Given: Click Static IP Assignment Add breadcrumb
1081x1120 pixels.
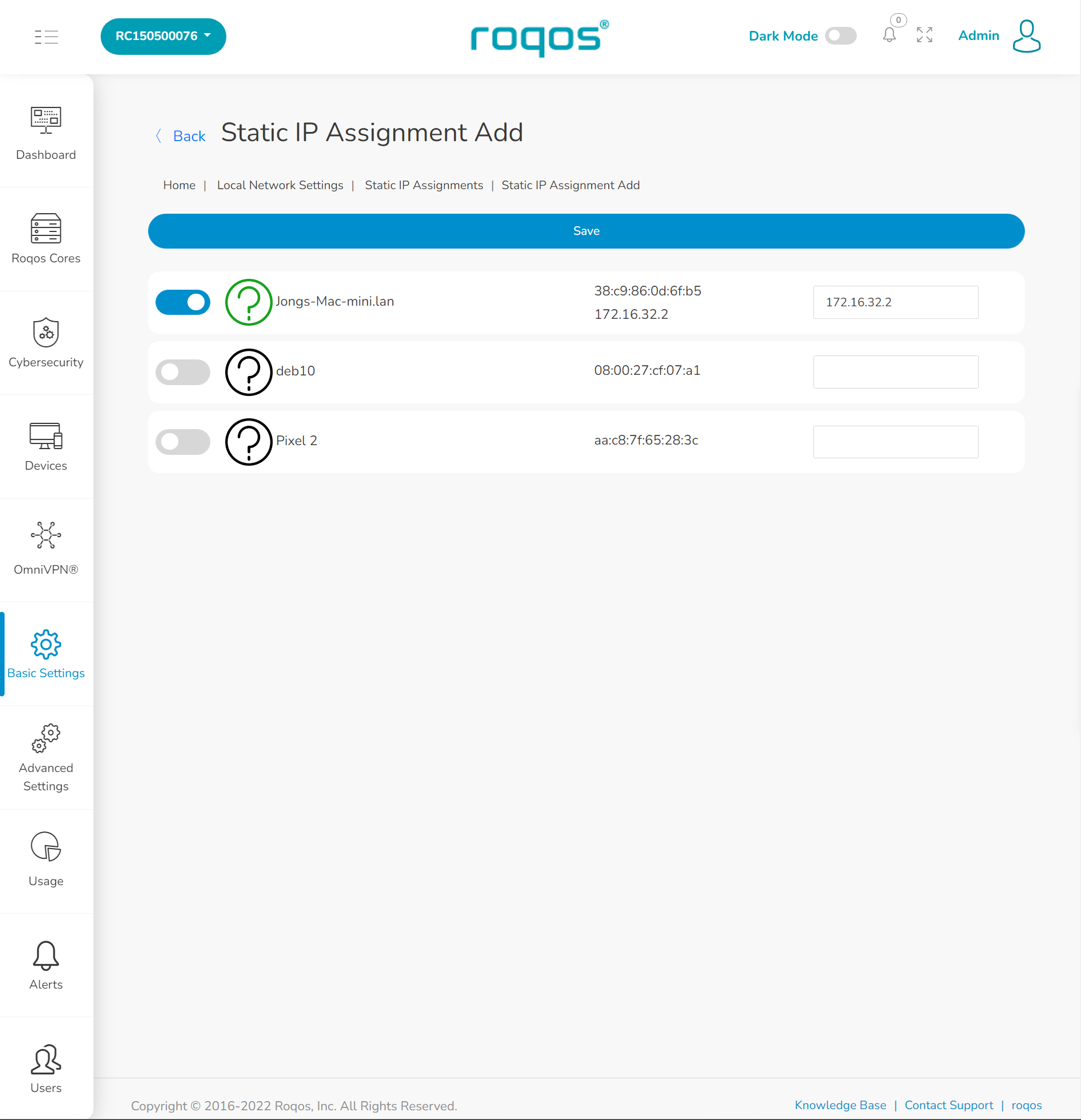Looking at the screenshot, I should point(571,185).
